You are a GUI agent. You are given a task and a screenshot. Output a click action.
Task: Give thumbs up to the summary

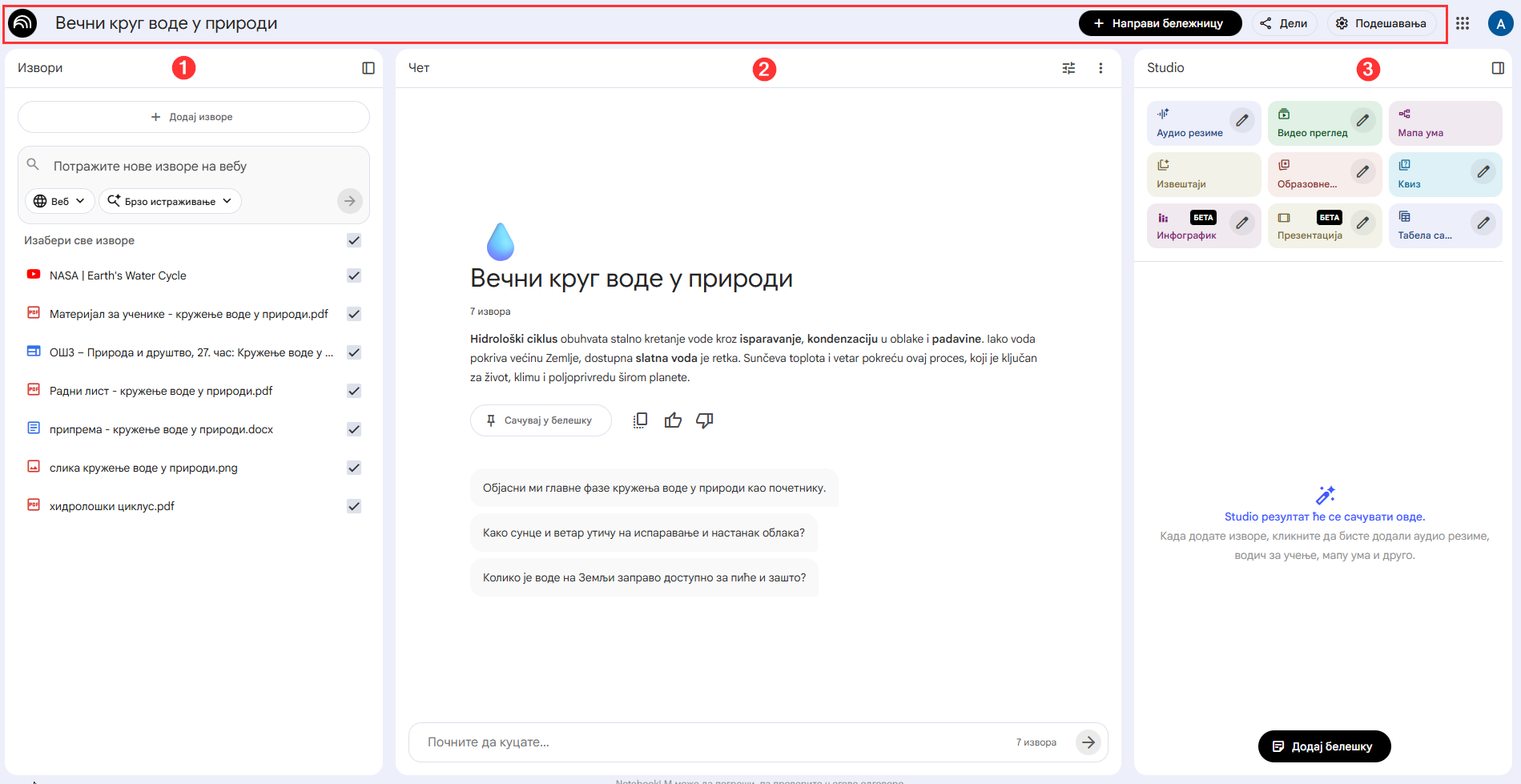pos(673,420)
